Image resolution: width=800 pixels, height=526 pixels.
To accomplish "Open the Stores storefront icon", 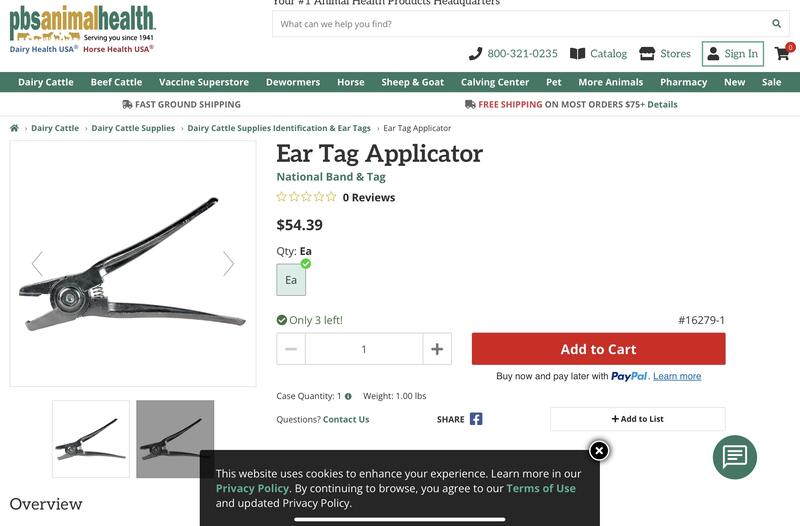I will 647,54.
